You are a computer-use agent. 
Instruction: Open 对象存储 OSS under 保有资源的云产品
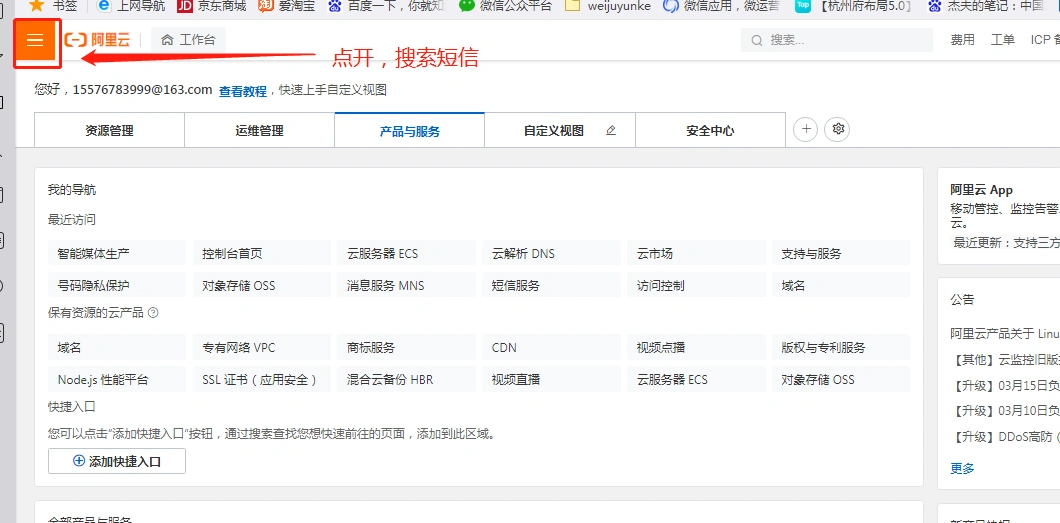tap(841, 379)
